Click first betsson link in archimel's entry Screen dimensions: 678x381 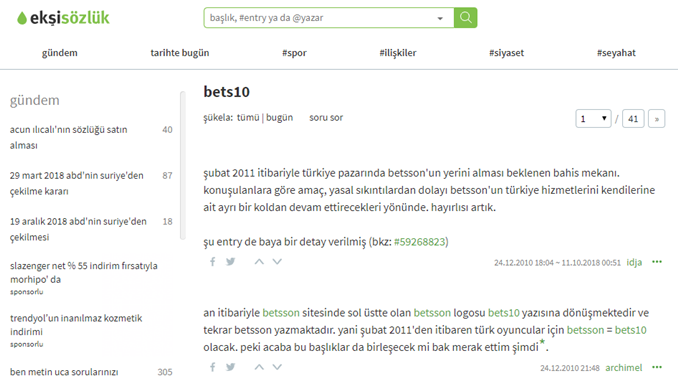[281, 313]
